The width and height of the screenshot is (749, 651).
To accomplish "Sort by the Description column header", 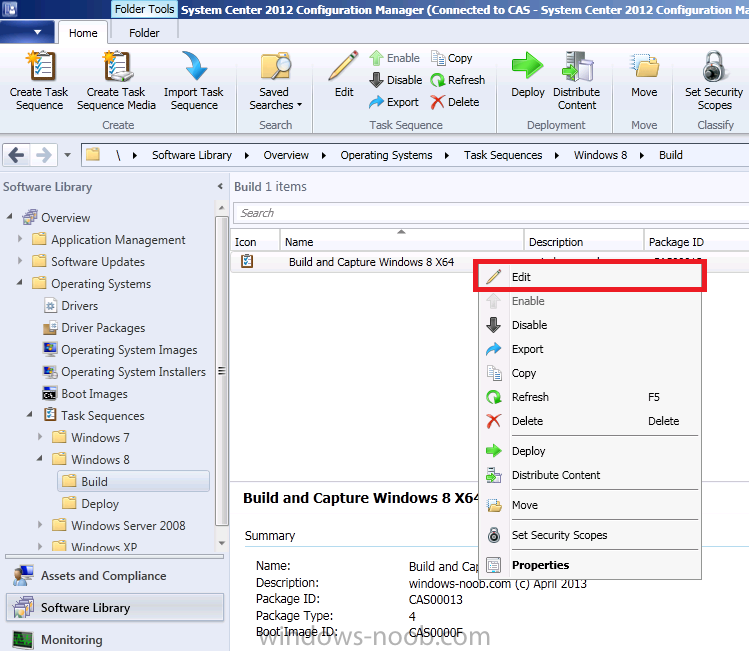I will (584, 241).
